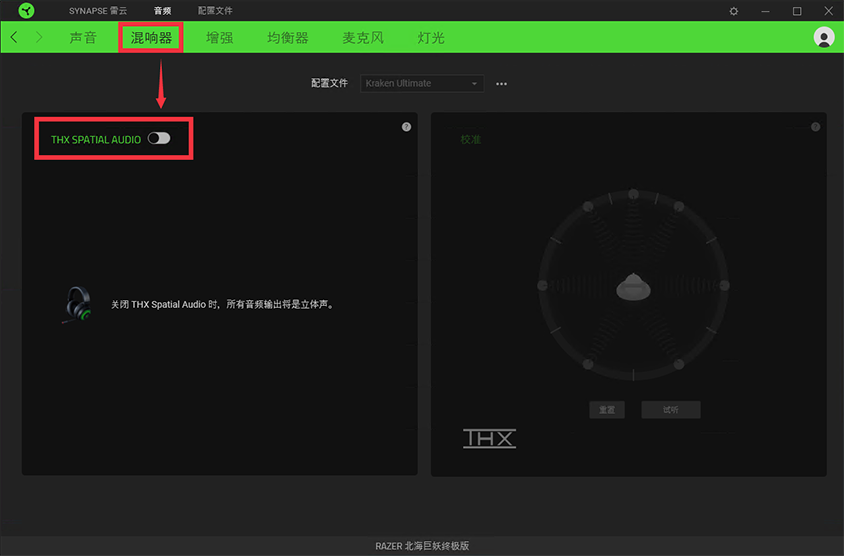Go back with the left arrow
This screenshot has width=844, height=556.
14,37
